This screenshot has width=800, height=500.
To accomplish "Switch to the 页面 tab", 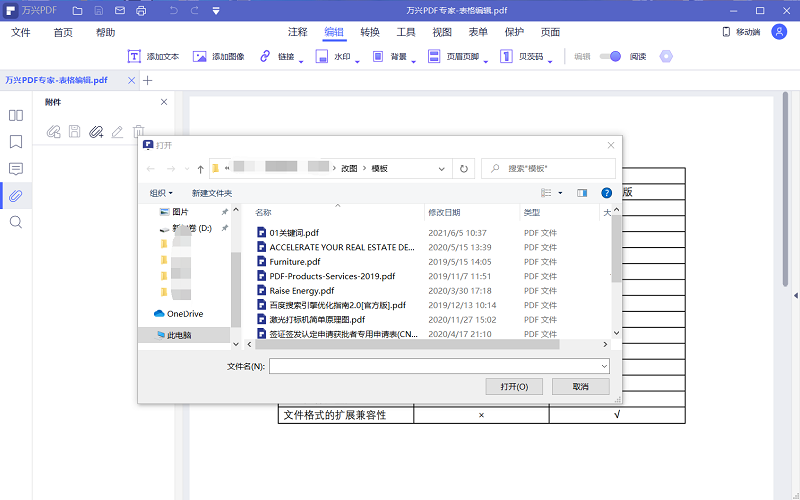I will (551, 32).
